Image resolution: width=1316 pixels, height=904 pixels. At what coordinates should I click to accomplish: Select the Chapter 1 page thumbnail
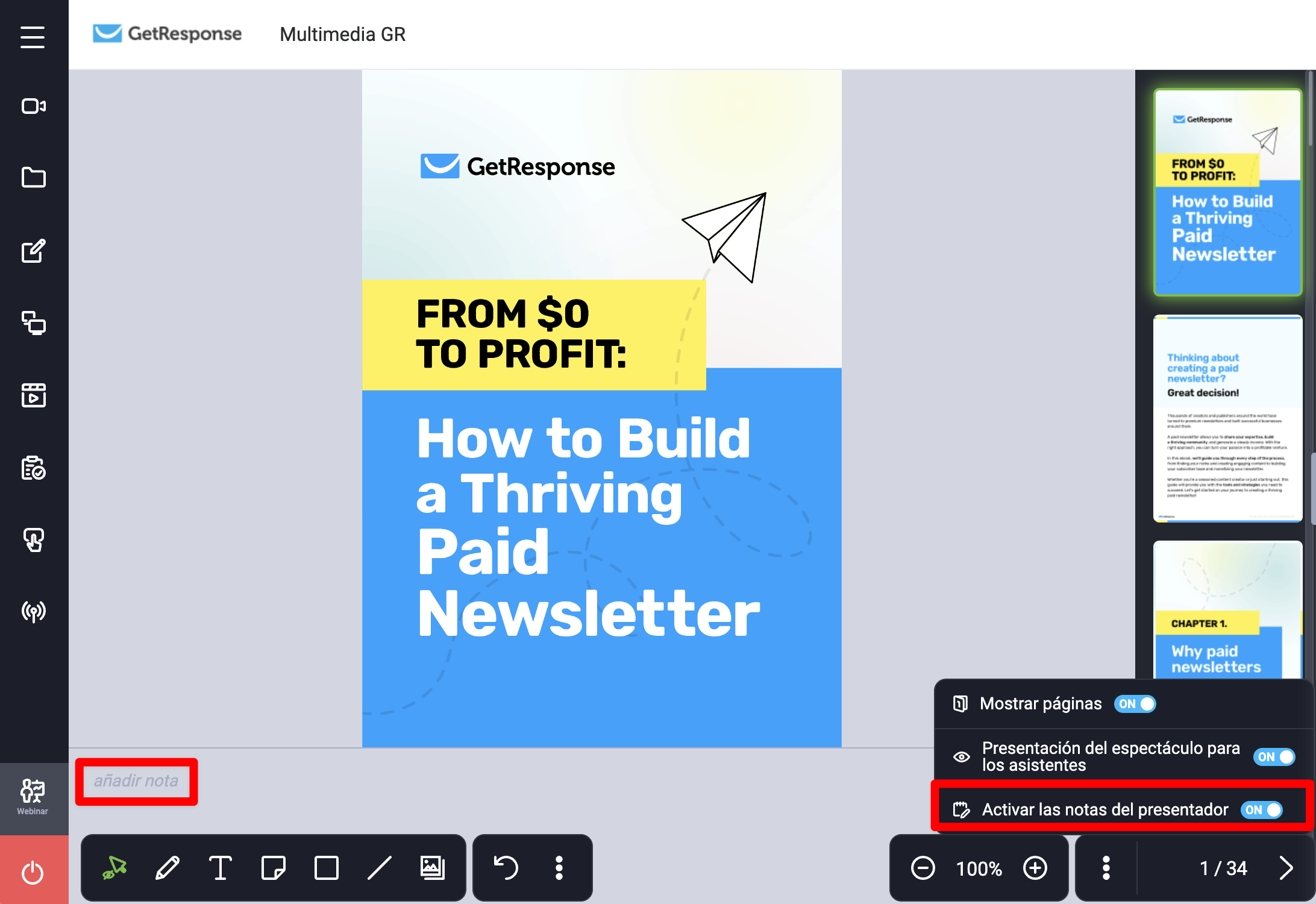(1227, 610)
